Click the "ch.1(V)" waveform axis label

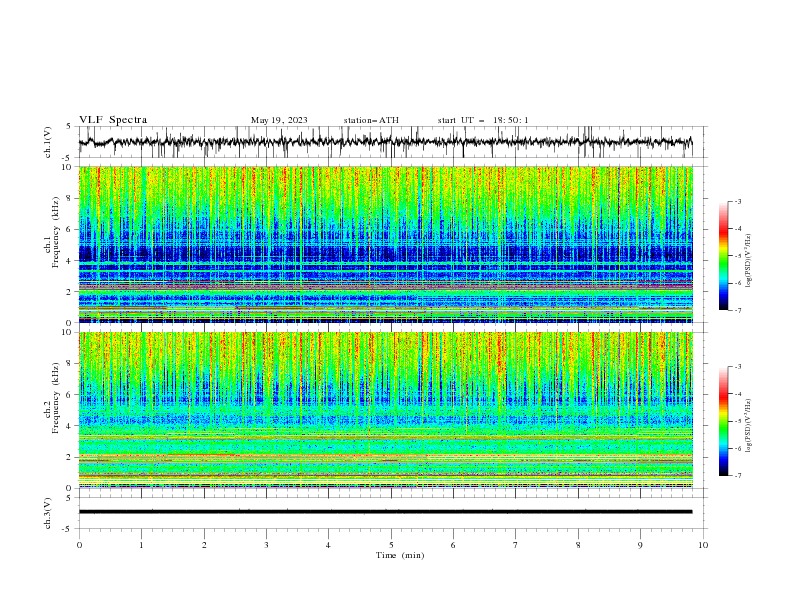pos(48,142)
